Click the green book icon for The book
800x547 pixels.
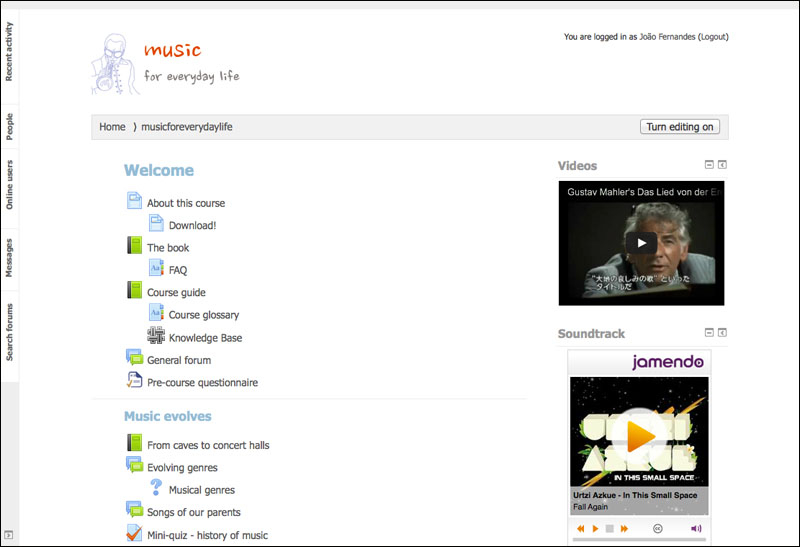[x=134, y=246]
